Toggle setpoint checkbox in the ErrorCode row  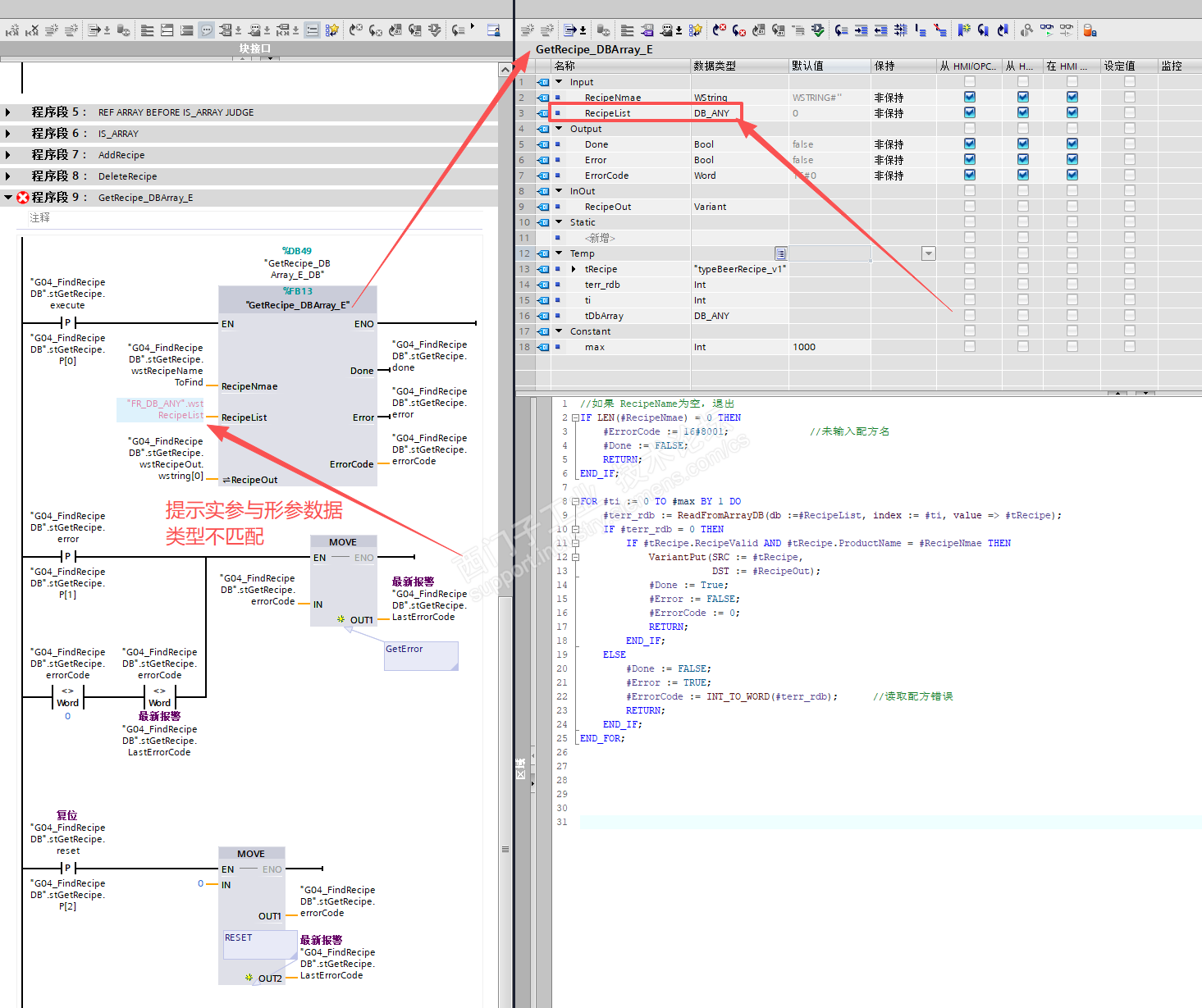coord(1130,175)
